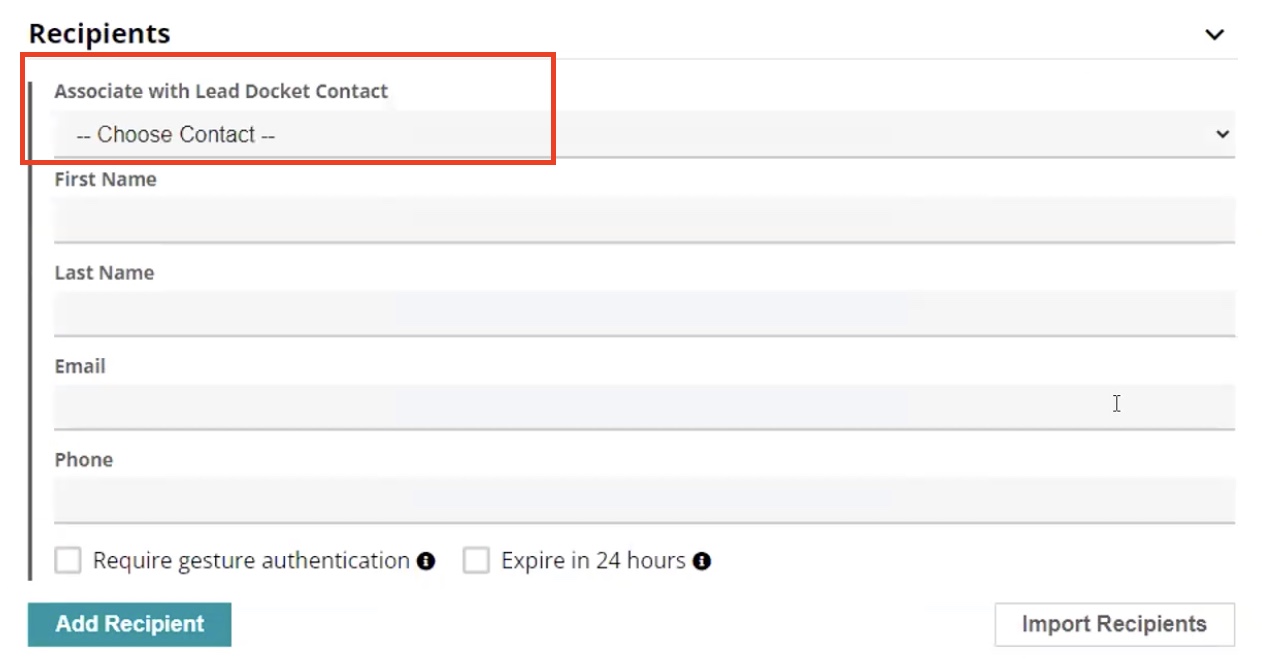Focus the First Name input field
Screen dimensions: 1262x660
(644, 220)
